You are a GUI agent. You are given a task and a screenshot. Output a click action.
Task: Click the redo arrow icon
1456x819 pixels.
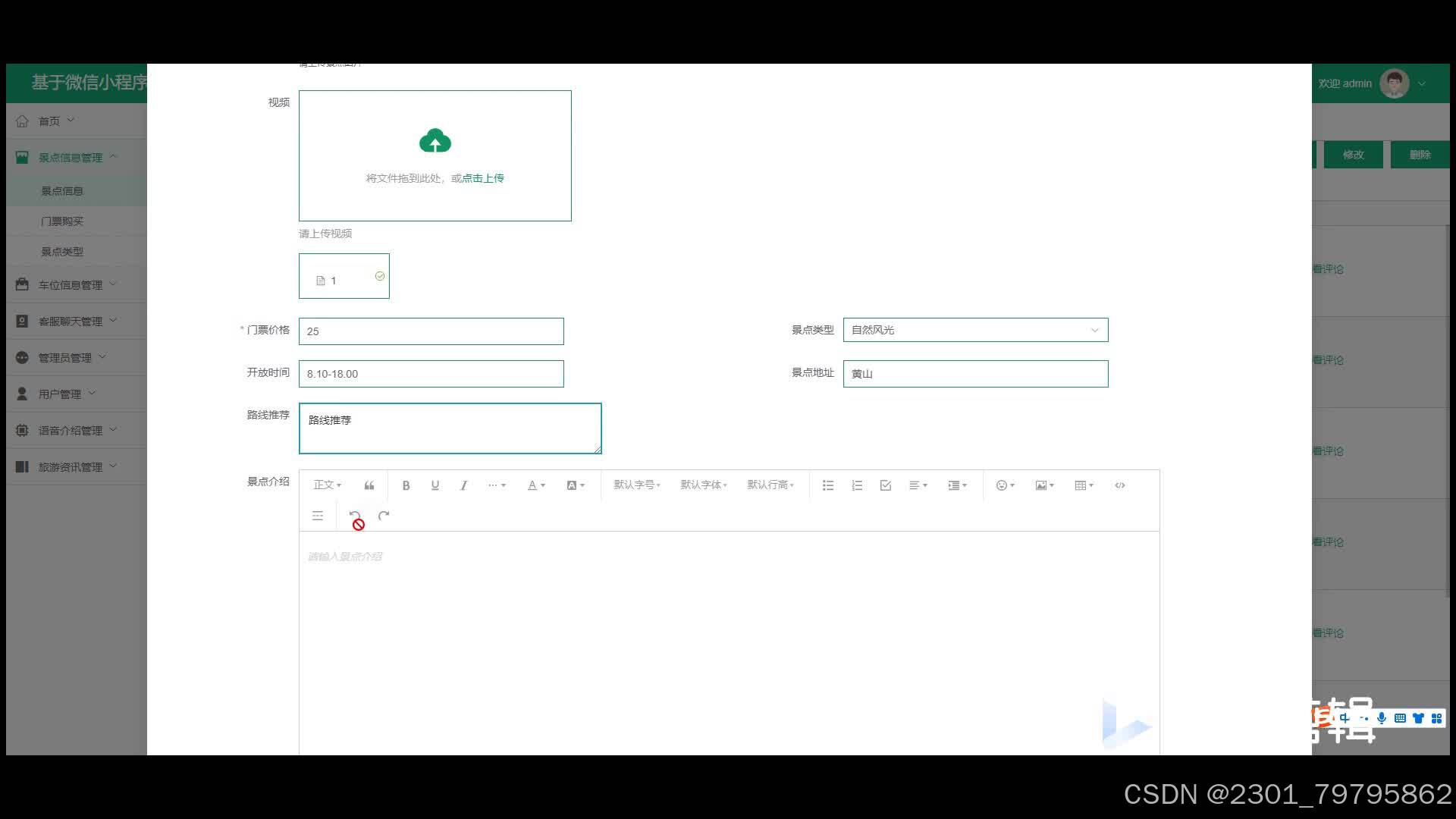(384, 516)
